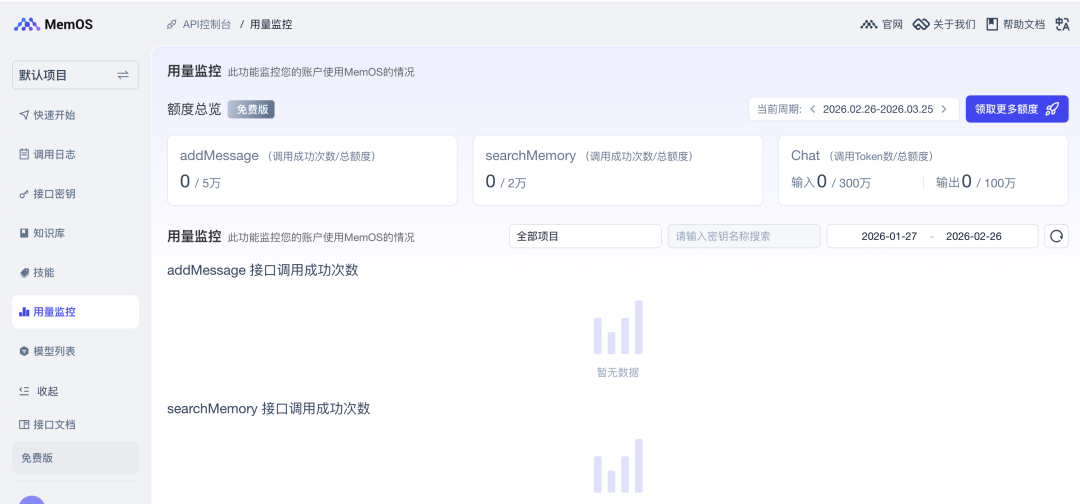This screenshot has width=1080, height=504.
Task: Click the 请输入密钥名称搜索 search field
Action: [744, 236]
